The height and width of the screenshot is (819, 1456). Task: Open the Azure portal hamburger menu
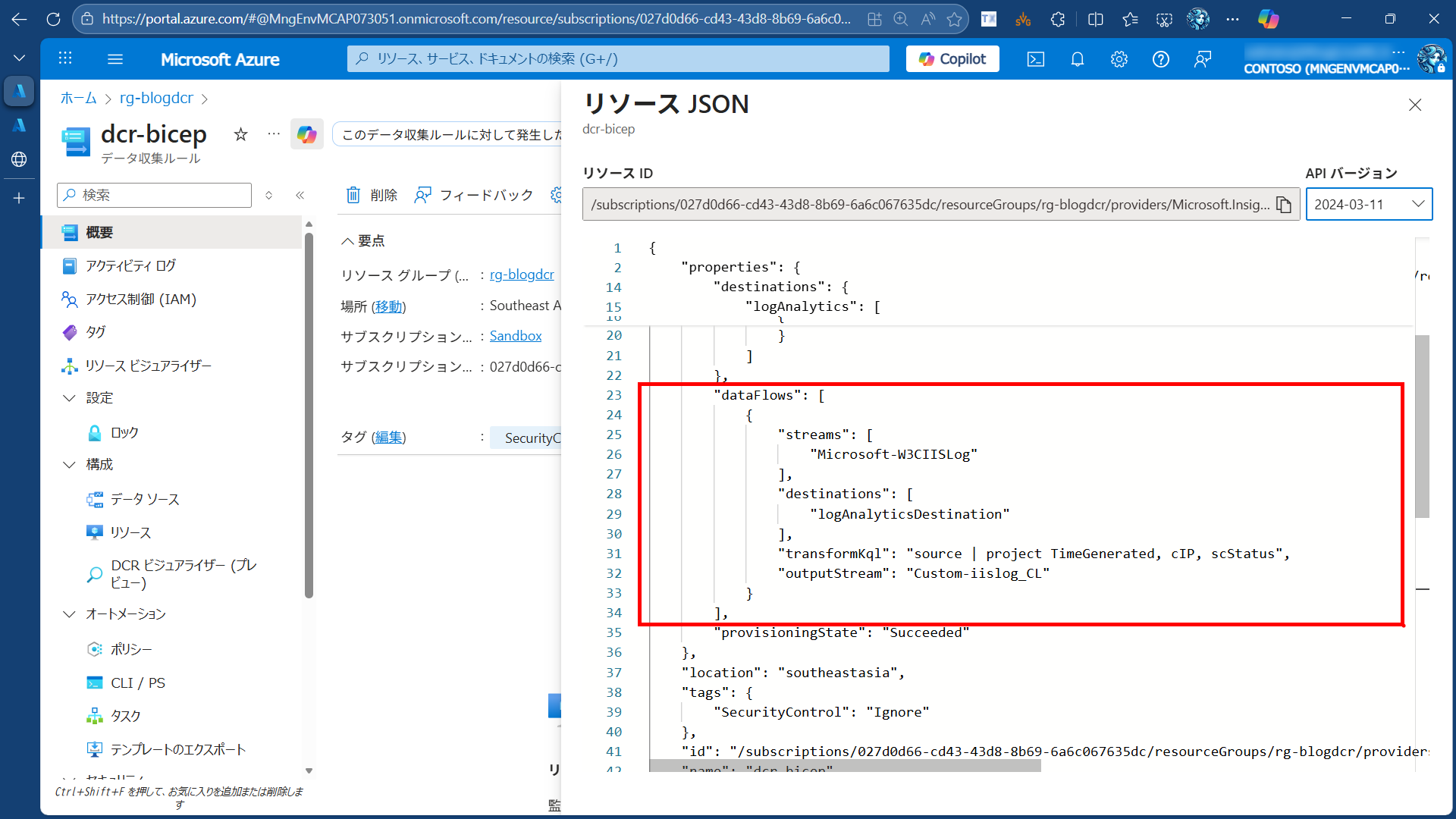[115, 59]
